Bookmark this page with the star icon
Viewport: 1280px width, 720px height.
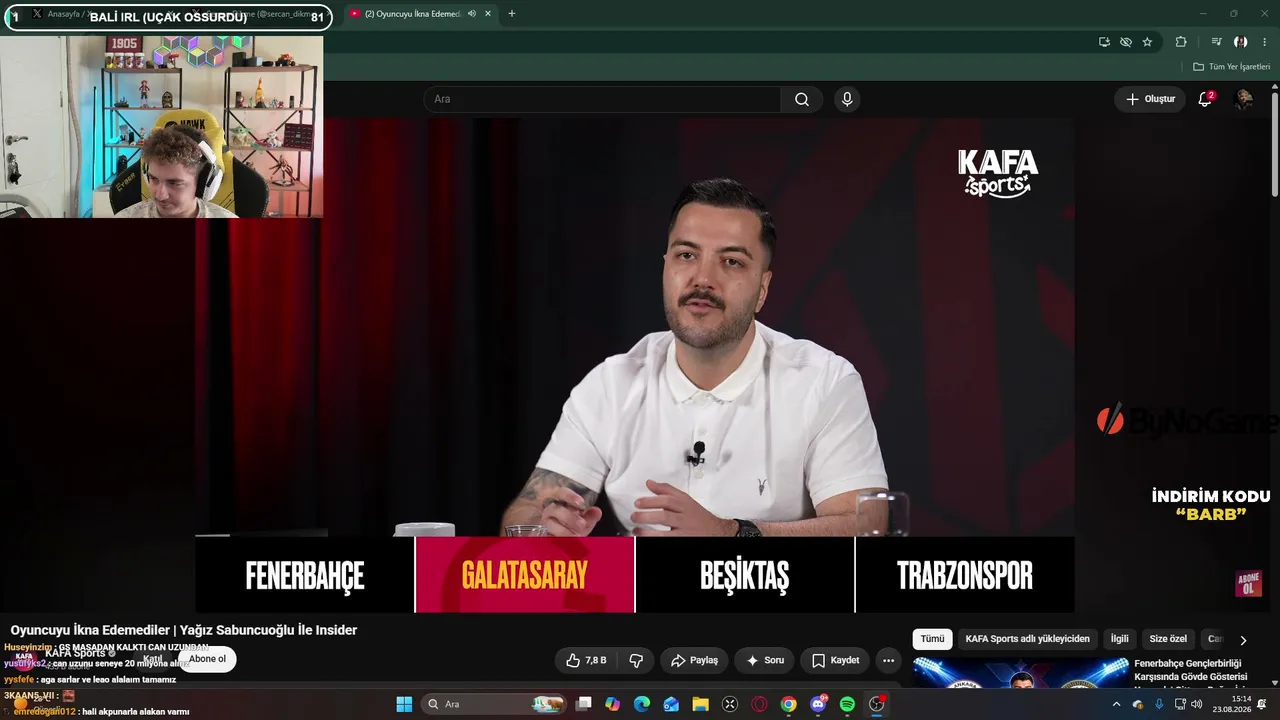coord(1147,42)
